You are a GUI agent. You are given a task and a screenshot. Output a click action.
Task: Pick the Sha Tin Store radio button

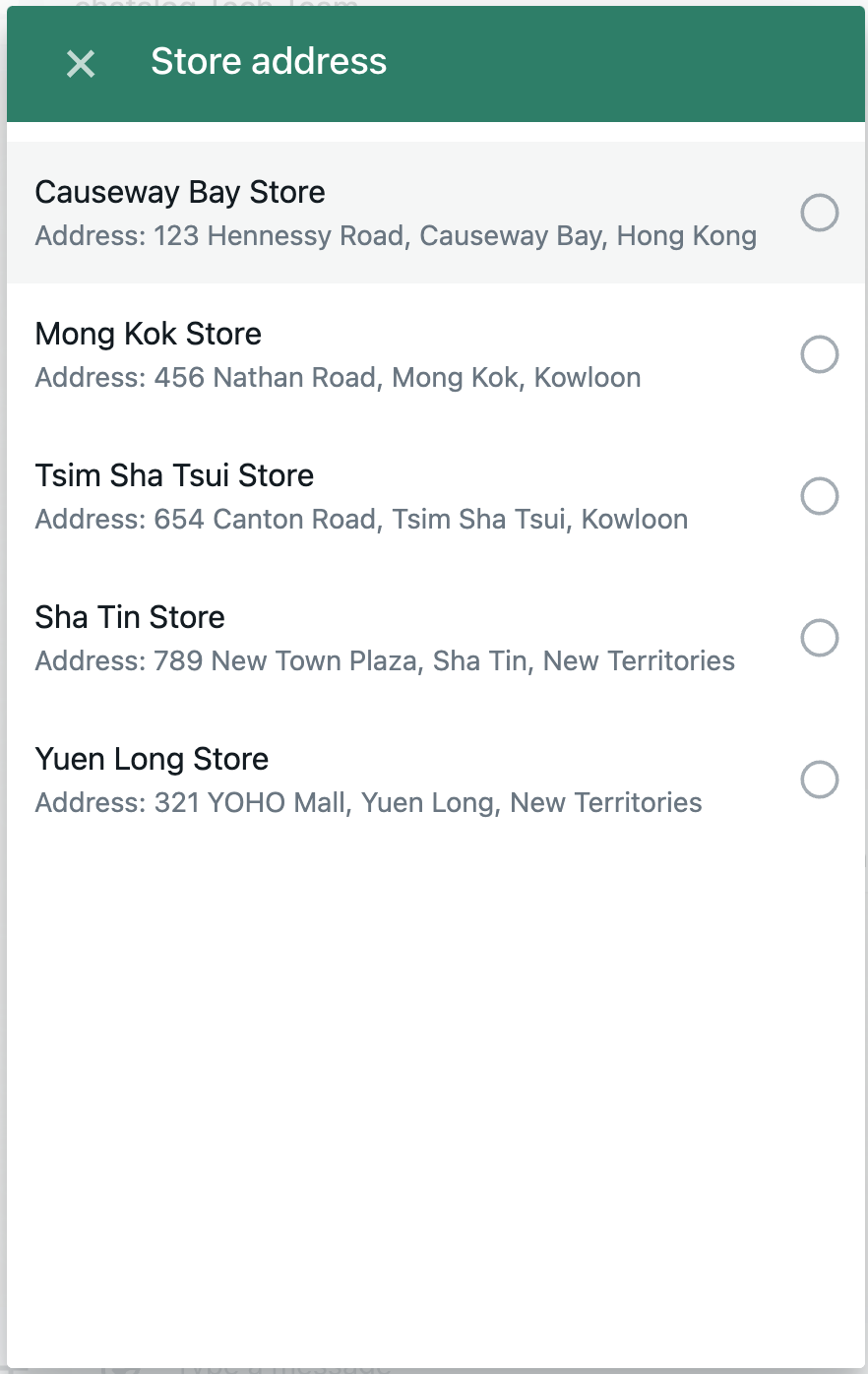pos(819,638)
